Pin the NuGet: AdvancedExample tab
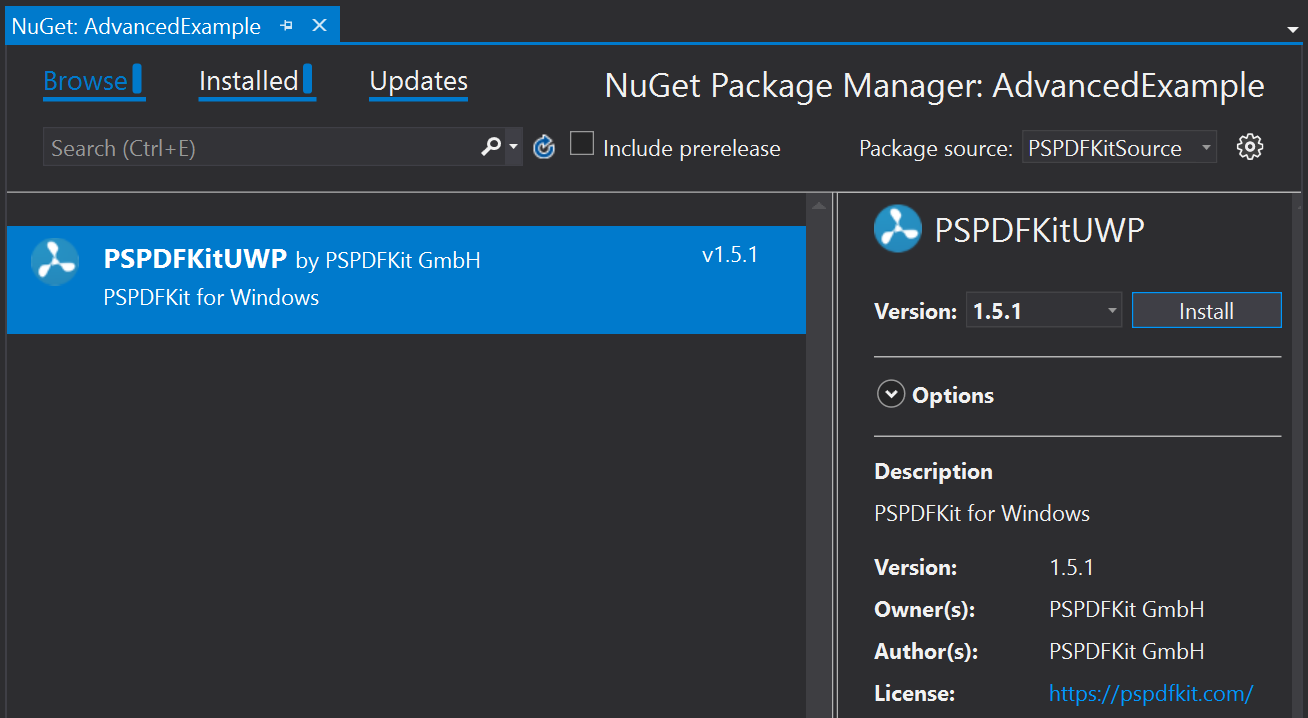1308x718 pixels. 287,26
